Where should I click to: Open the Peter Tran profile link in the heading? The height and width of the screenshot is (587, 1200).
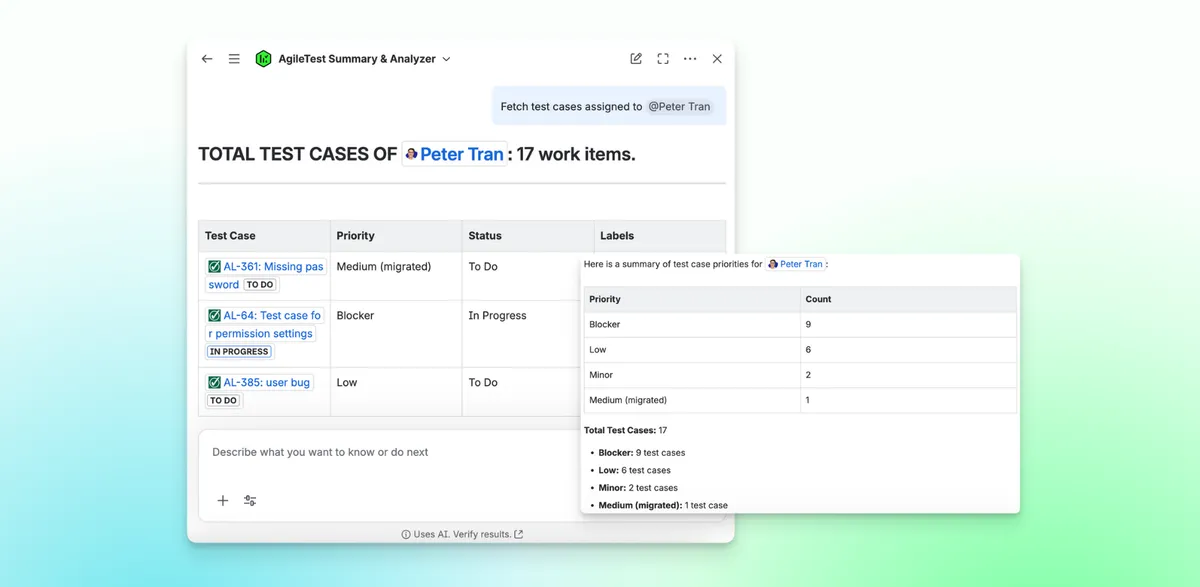(454, 154)
